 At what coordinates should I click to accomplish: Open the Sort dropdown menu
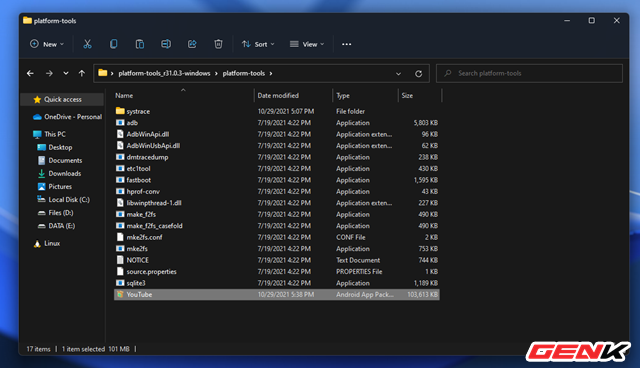pos(258,44)
